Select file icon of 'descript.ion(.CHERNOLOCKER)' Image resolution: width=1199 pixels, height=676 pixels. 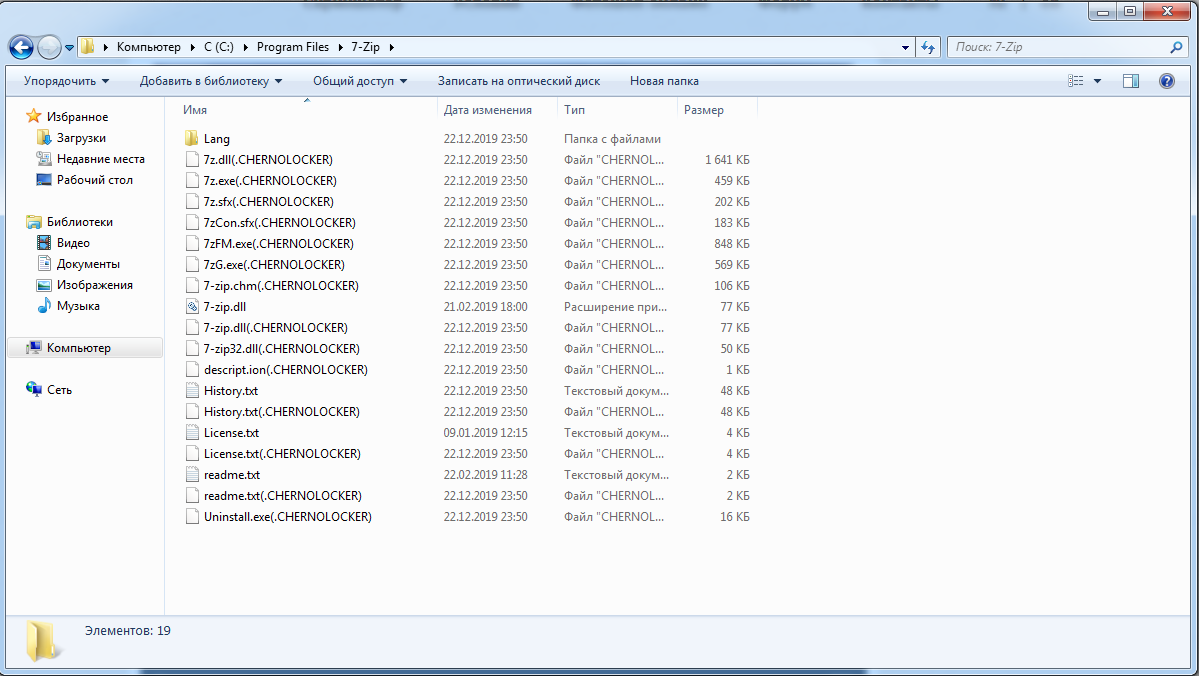pos(192,369)
